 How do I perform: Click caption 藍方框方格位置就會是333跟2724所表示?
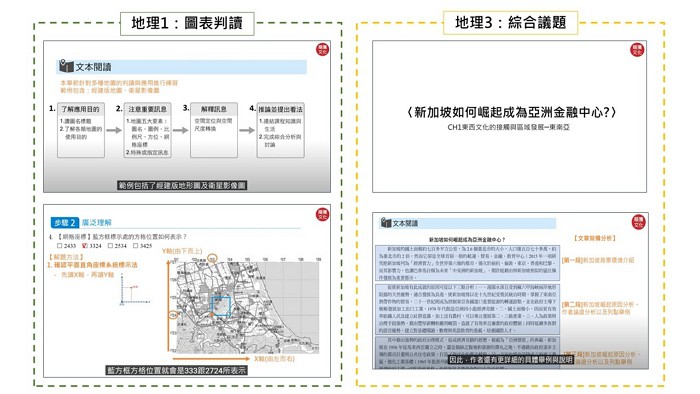176,370
